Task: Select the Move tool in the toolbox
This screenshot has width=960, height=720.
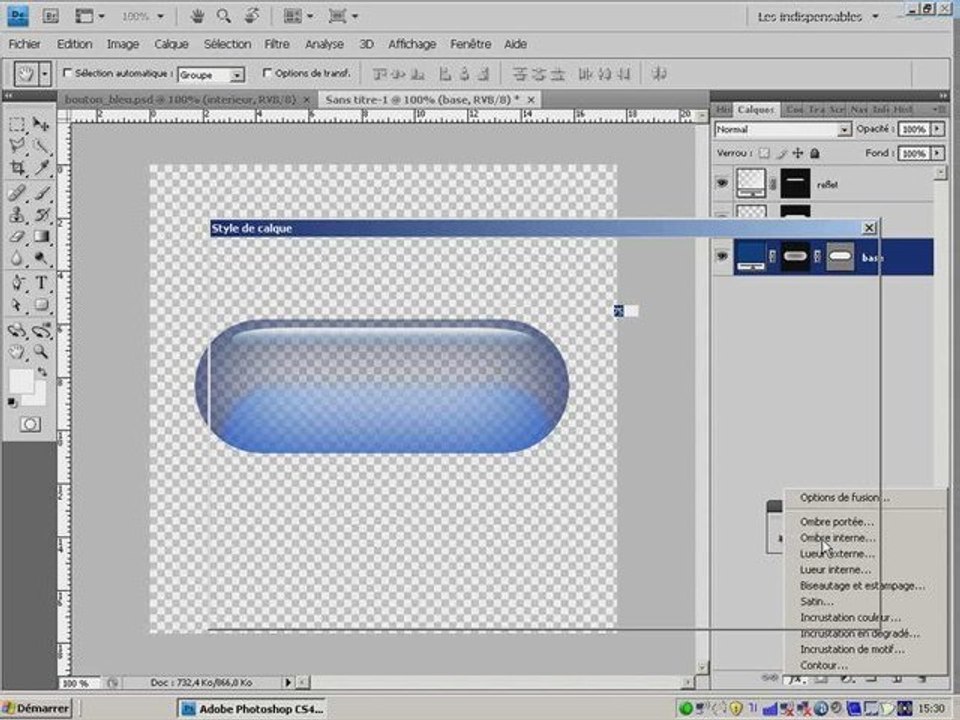Action: click(41, 125)
